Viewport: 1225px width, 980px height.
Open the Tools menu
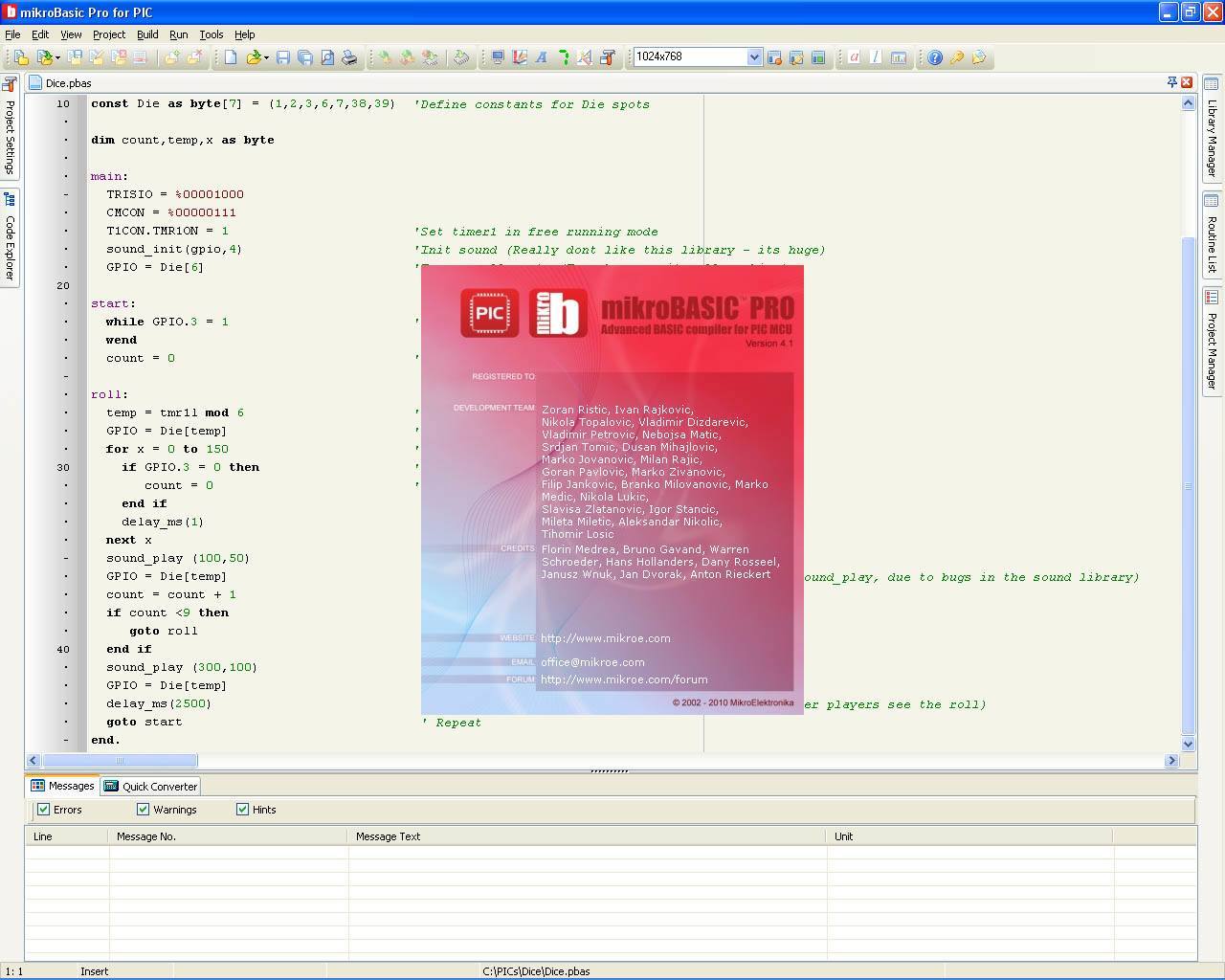pos(212,34)
